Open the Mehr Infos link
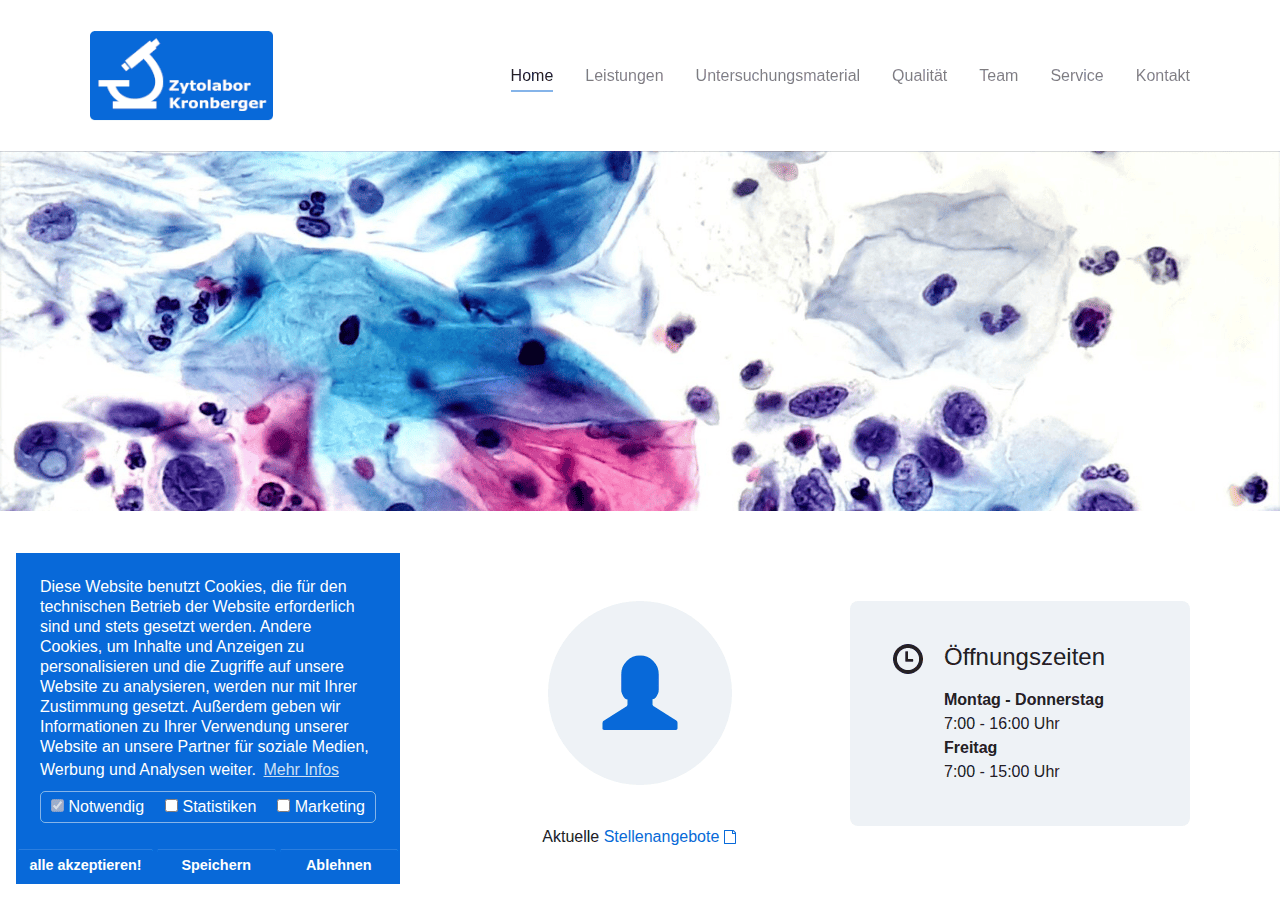The height and width of the screenshot is (900, 1280). (301, 770)
